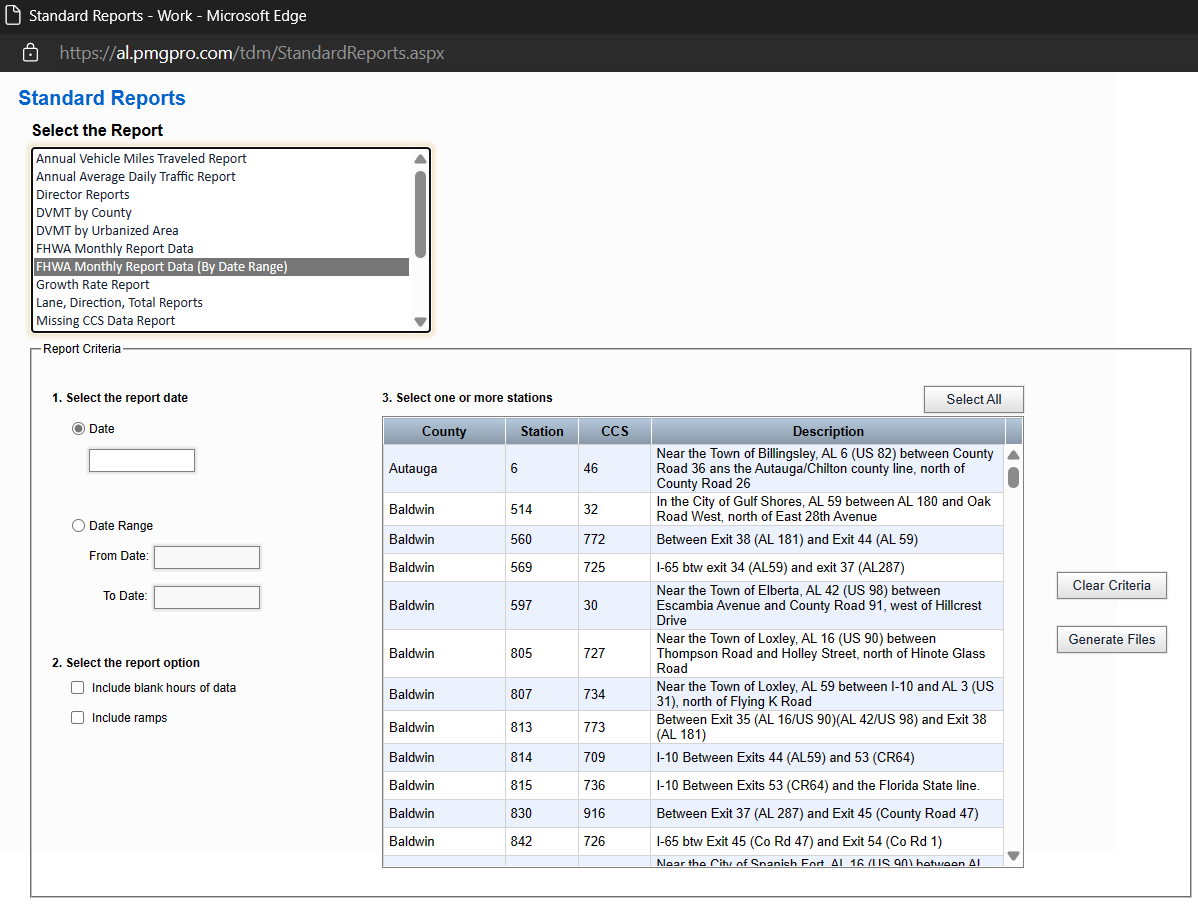1198x911 pixels.
Task: Select Baldwin station 815 row
Action: (693, 786)
